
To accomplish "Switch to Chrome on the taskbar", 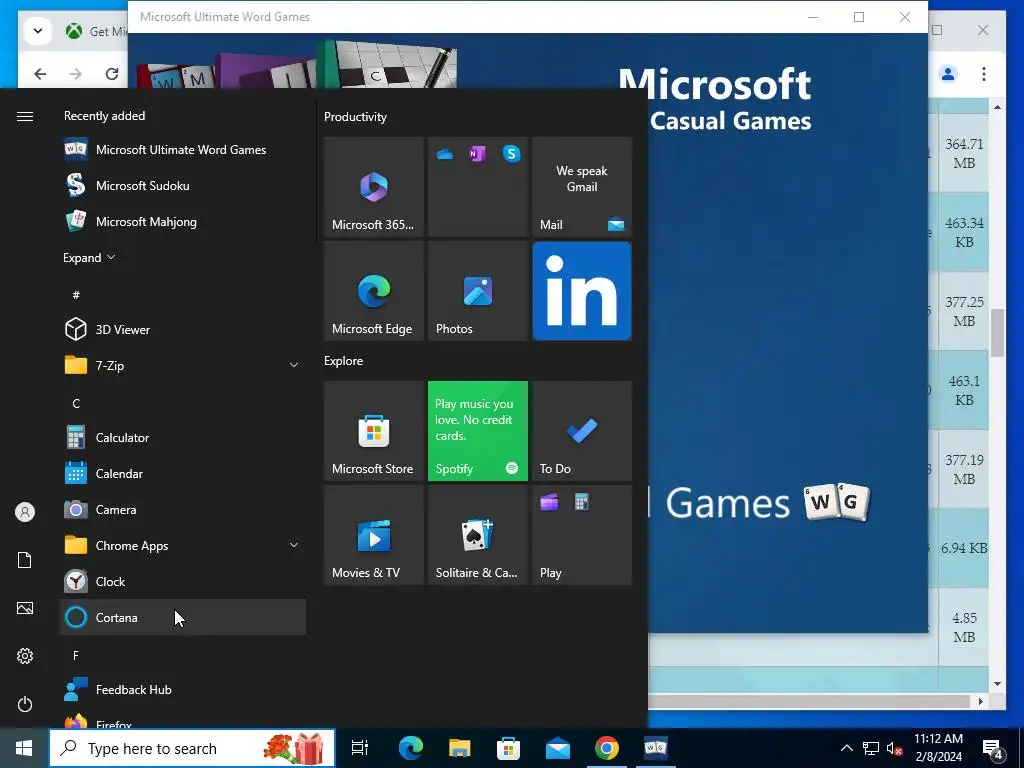I will pos(607,748).
